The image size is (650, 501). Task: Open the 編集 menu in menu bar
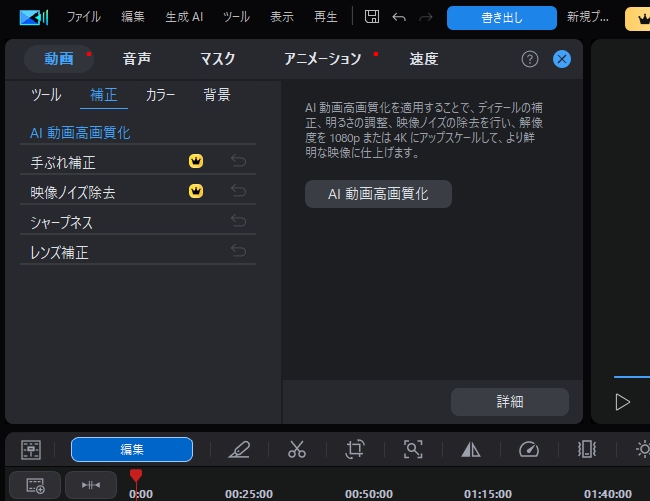[x=133, y=17]
